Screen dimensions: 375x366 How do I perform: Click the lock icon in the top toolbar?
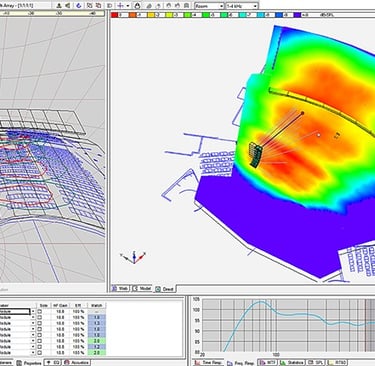coord(137,5)
